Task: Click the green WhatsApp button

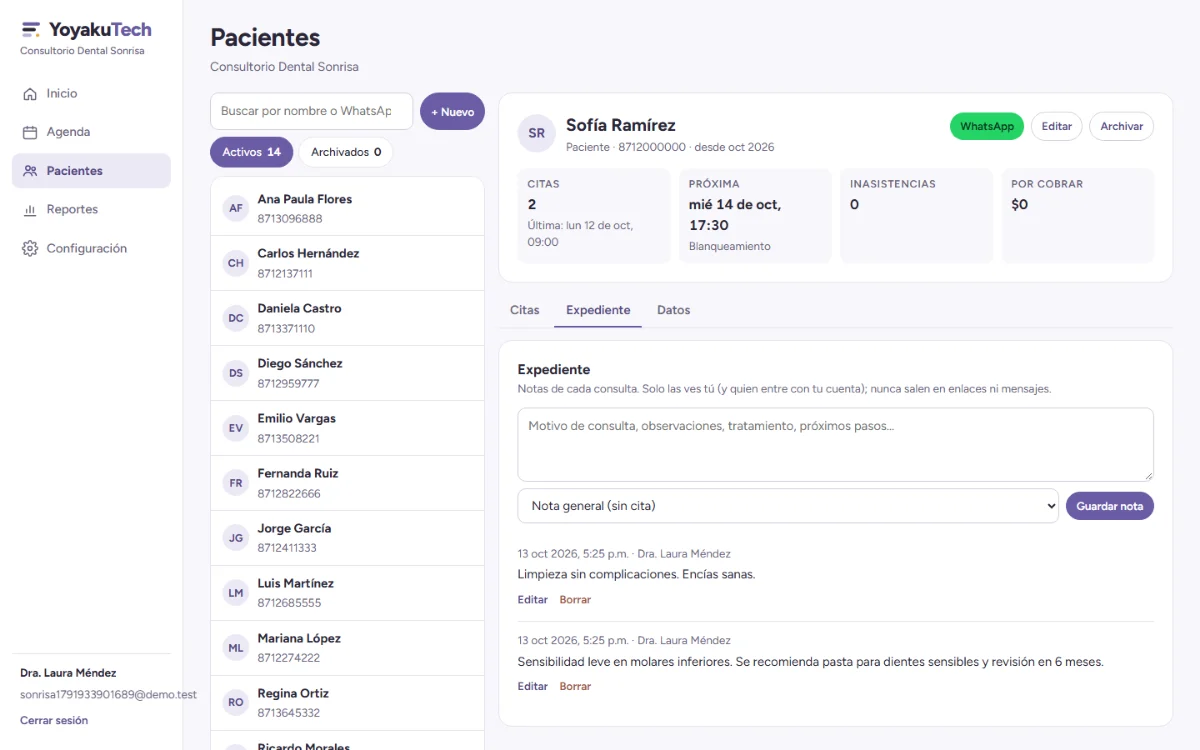Action: [987, 126]
